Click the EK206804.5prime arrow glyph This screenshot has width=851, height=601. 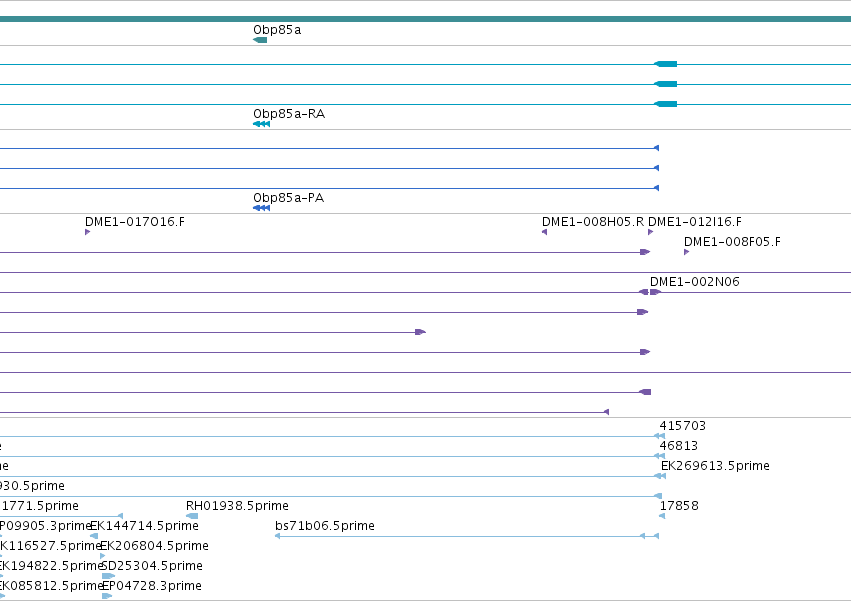point(103,556)
